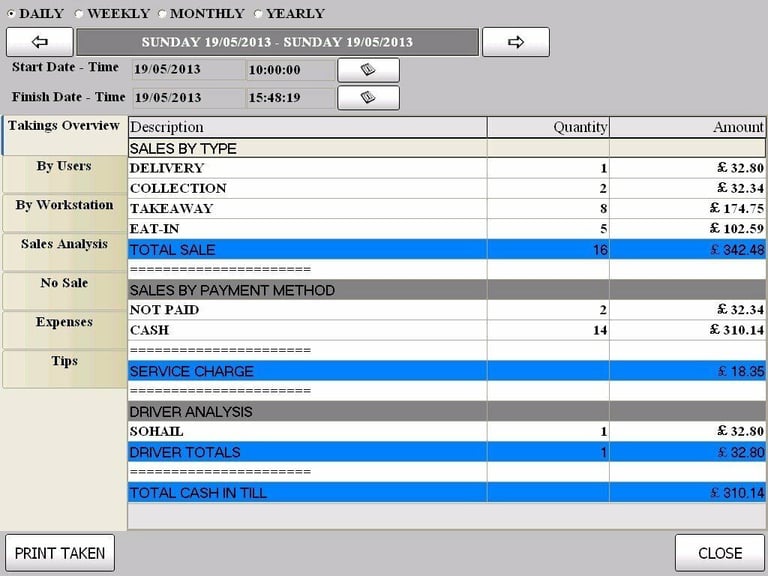Select the SOHAIL driver row

pyautogui.click(x=447, y=432)
